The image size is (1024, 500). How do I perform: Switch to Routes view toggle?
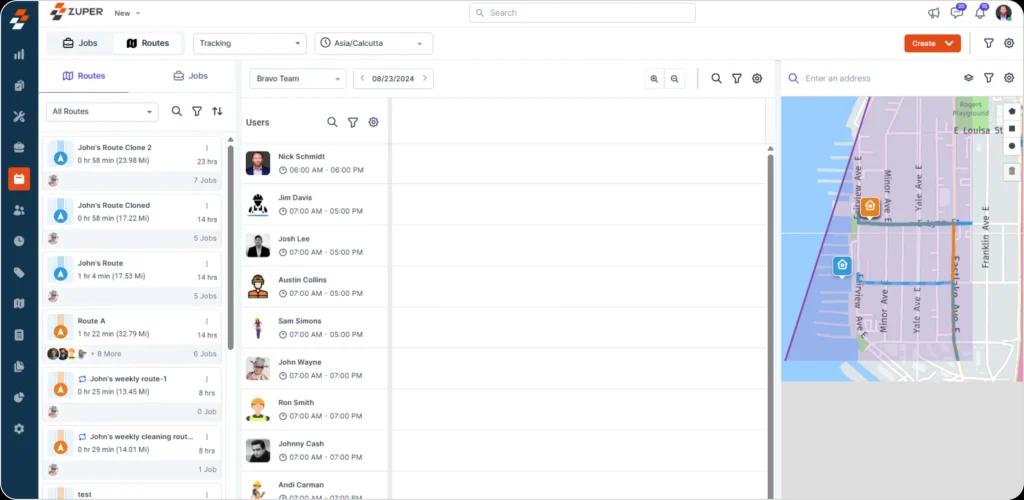point(146,43)
